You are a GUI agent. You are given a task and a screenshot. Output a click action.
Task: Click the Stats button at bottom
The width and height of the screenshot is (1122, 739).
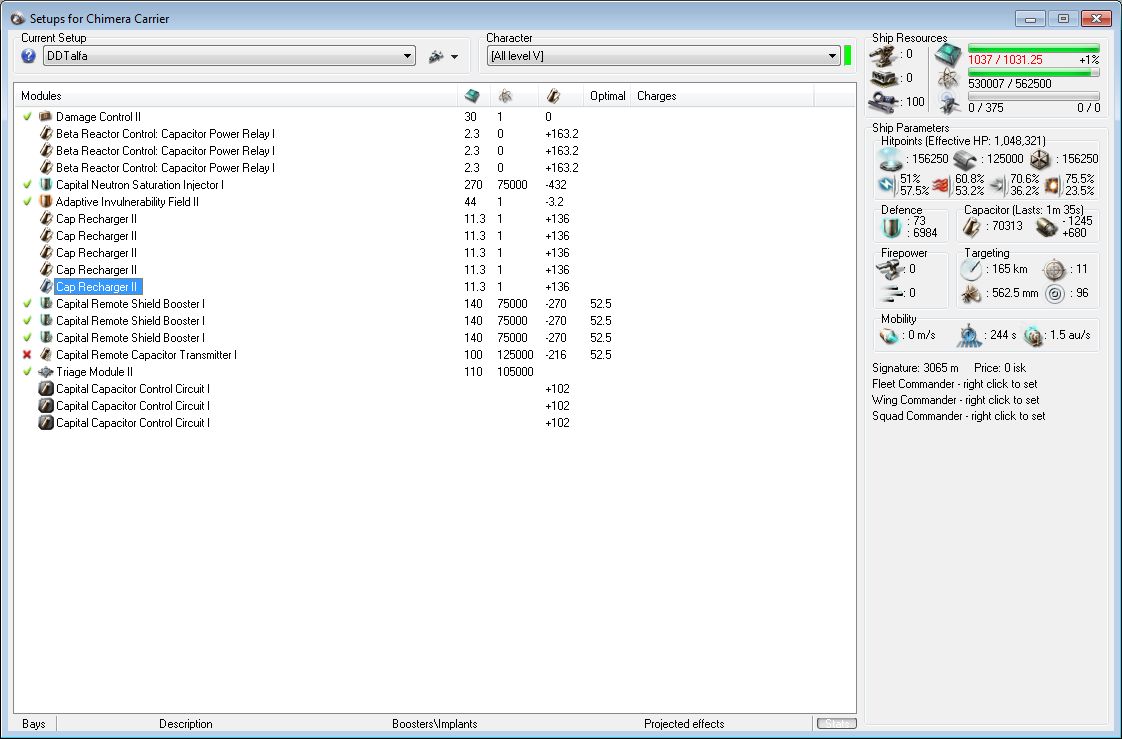pos(836,724)
